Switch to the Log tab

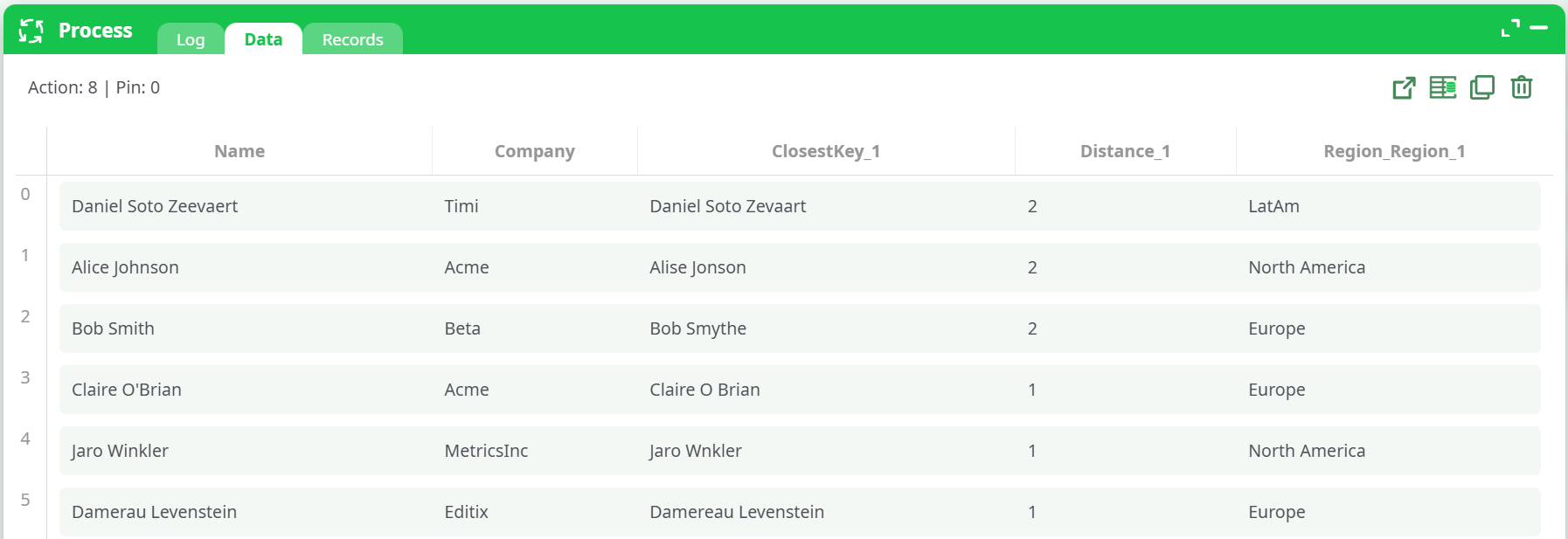[x=190, y=39]
